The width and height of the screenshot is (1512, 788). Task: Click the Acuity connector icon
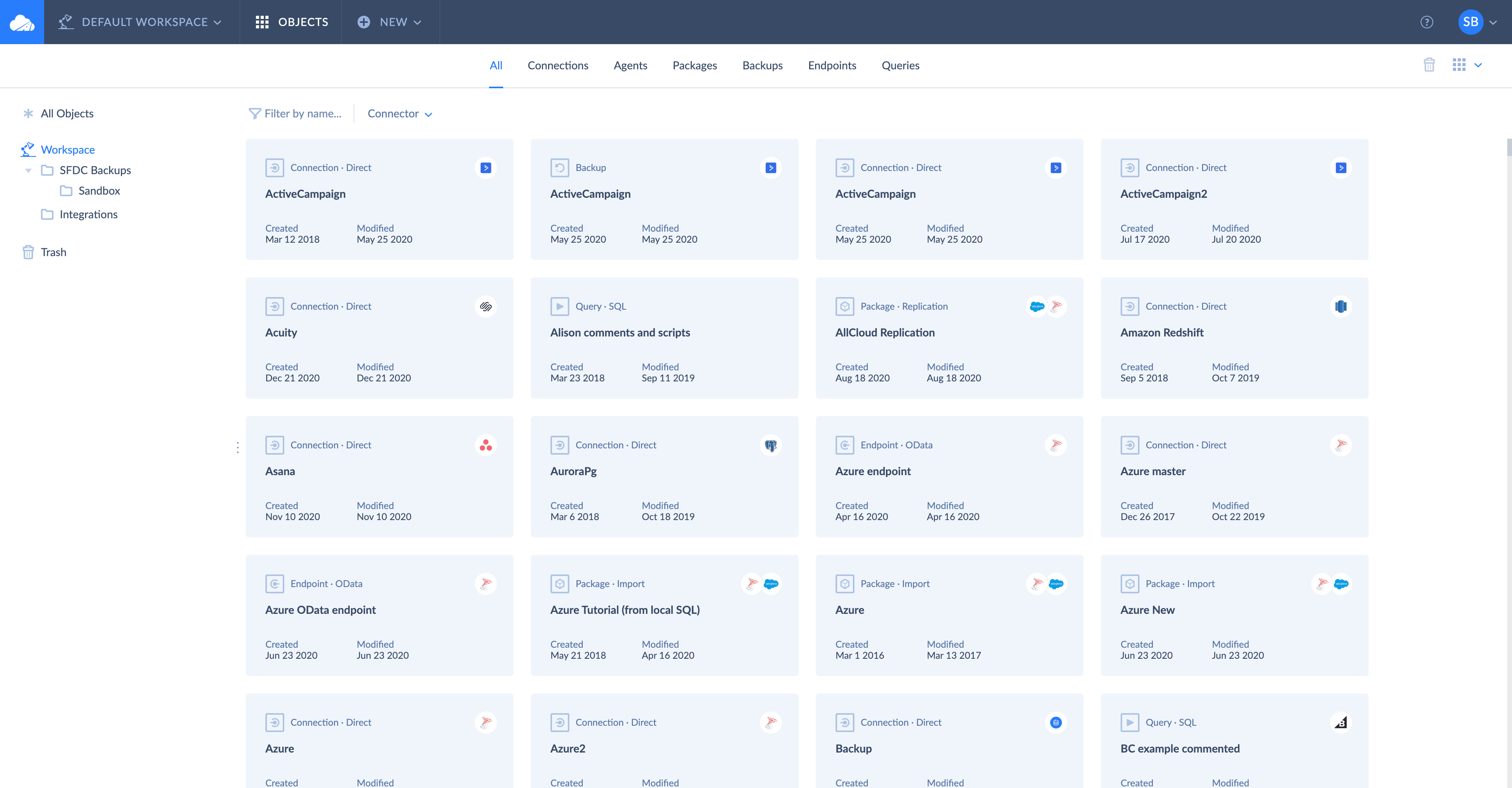[x=485, y=307]
